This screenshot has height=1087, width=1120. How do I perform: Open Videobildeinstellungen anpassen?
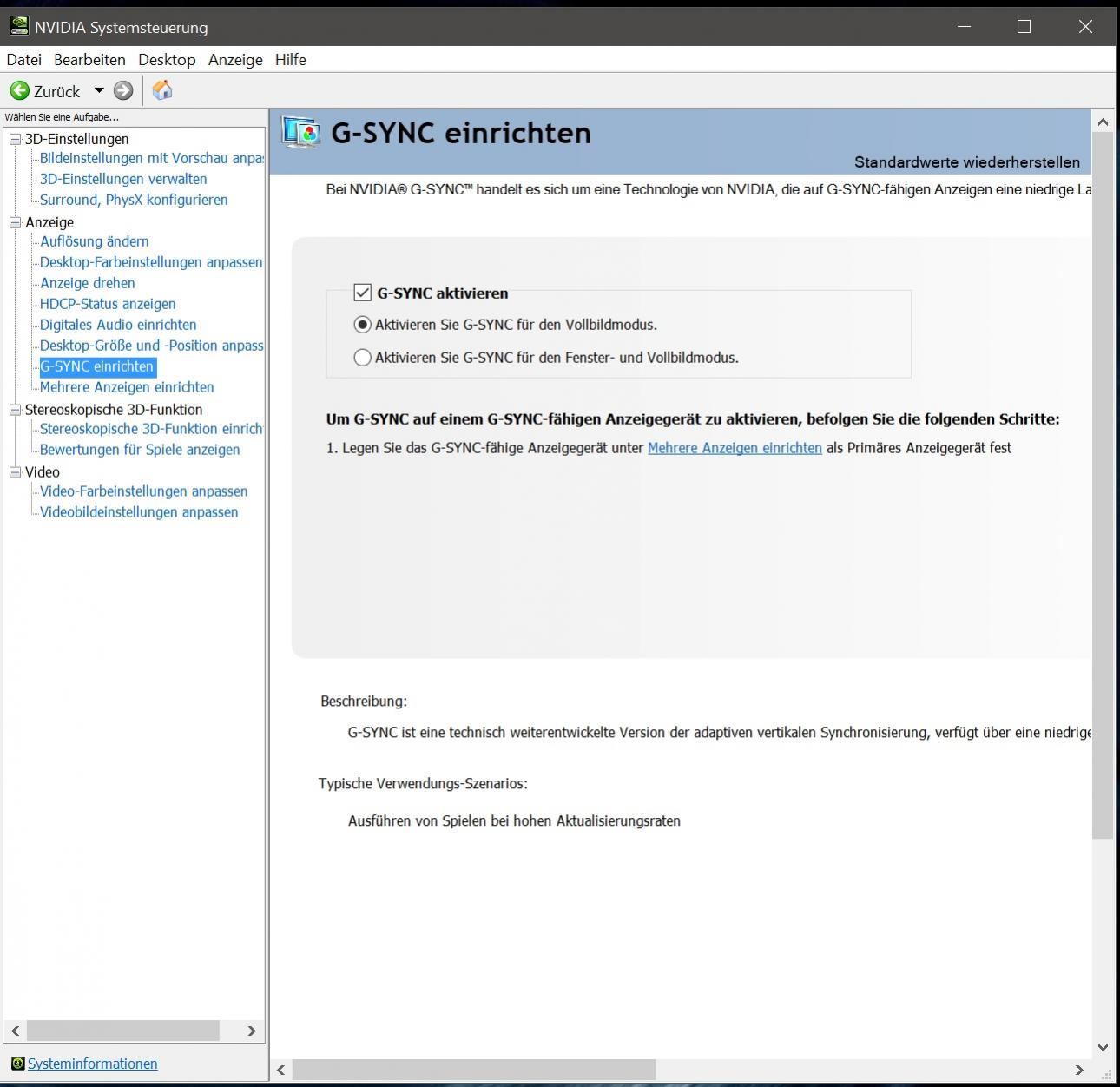tap(139, 512)
